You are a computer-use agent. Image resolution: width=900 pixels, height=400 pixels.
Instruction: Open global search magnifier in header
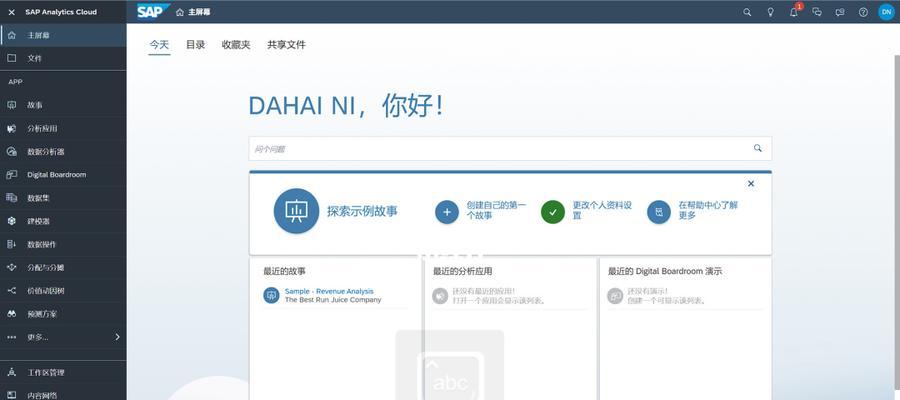pos(747,12)
